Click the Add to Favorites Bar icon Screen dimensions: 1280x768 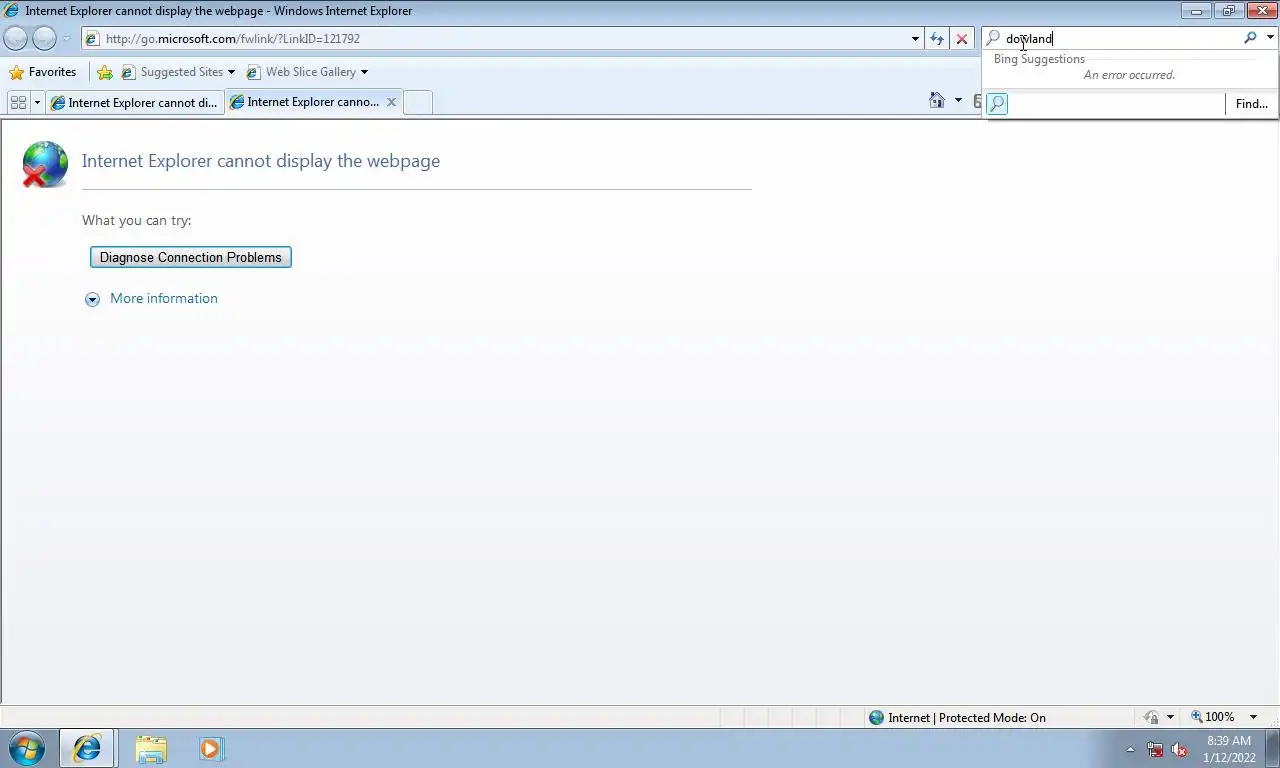[105, 72]
